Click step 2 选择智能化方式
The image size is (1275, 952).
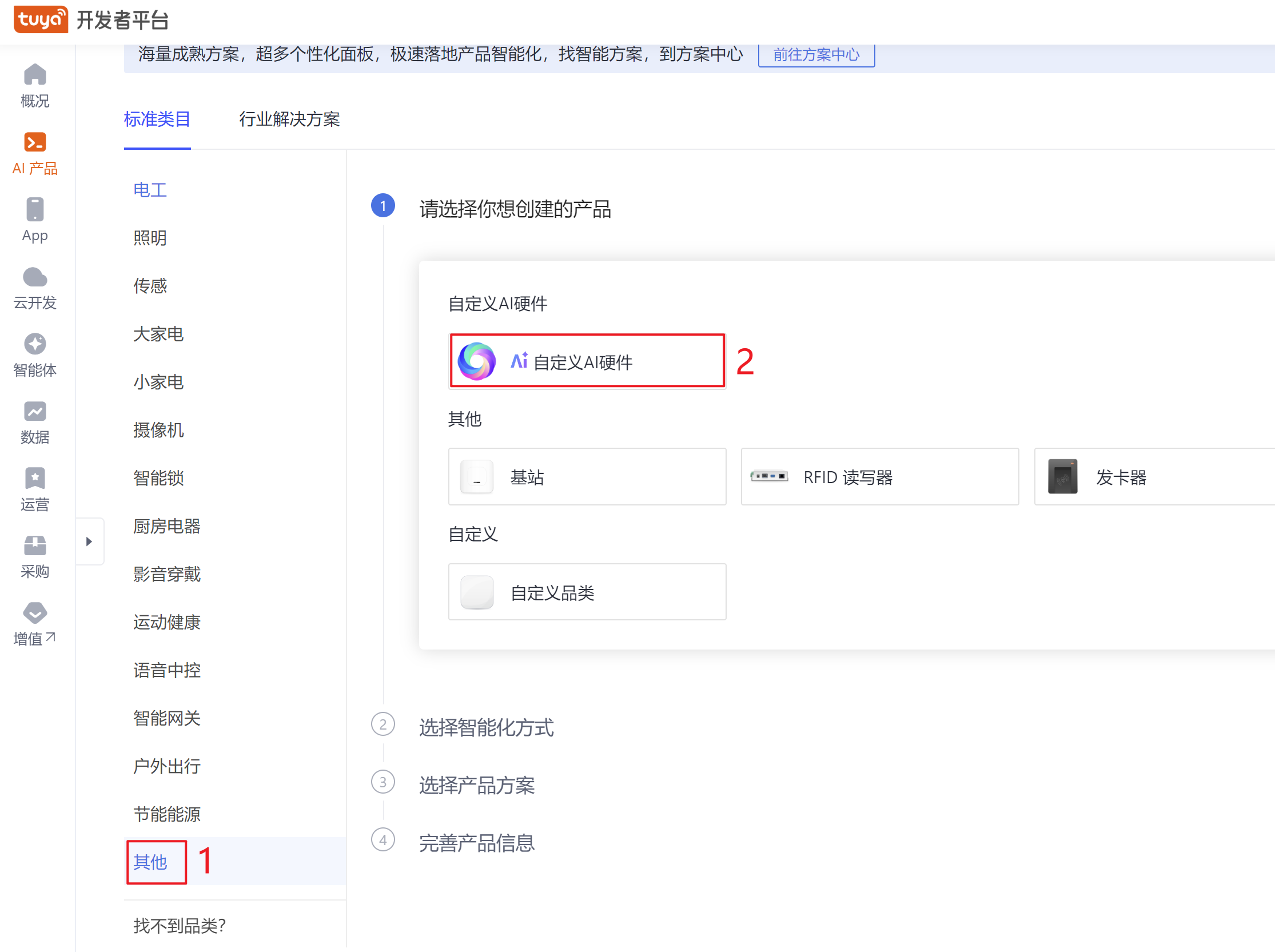click(x=485, y=727)
